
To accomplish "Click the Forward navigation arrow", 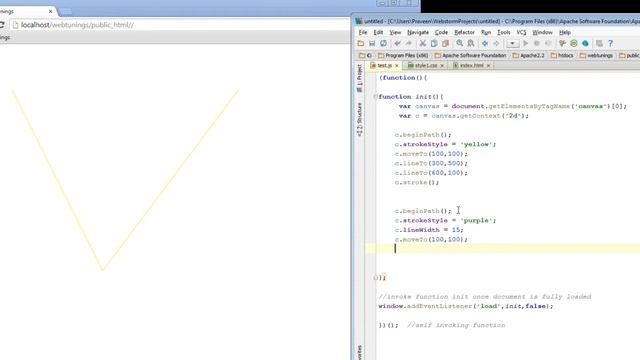I will coord(496,43).
